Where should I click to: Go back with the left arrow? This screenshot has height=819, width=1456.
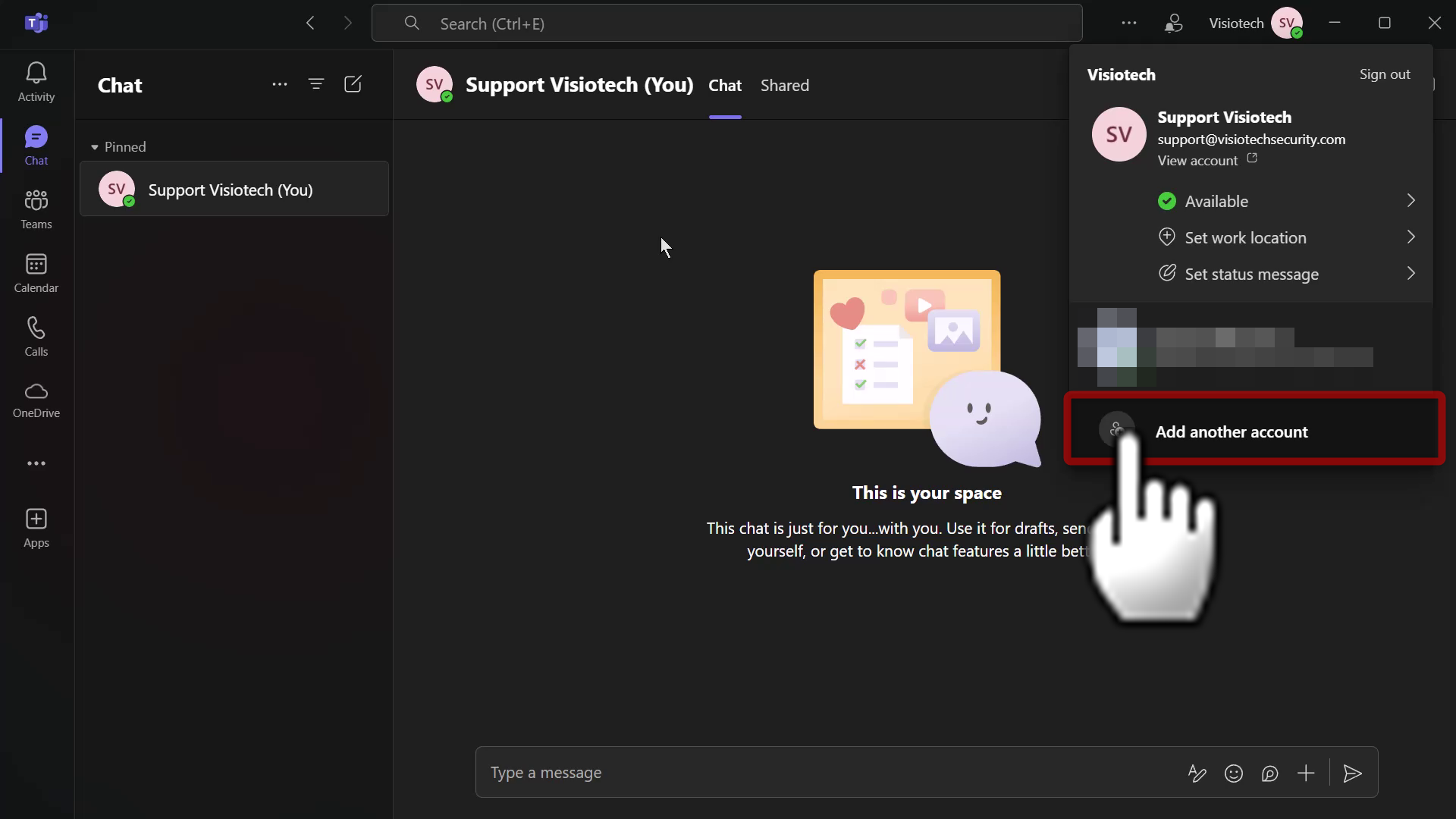click(310, 23)
